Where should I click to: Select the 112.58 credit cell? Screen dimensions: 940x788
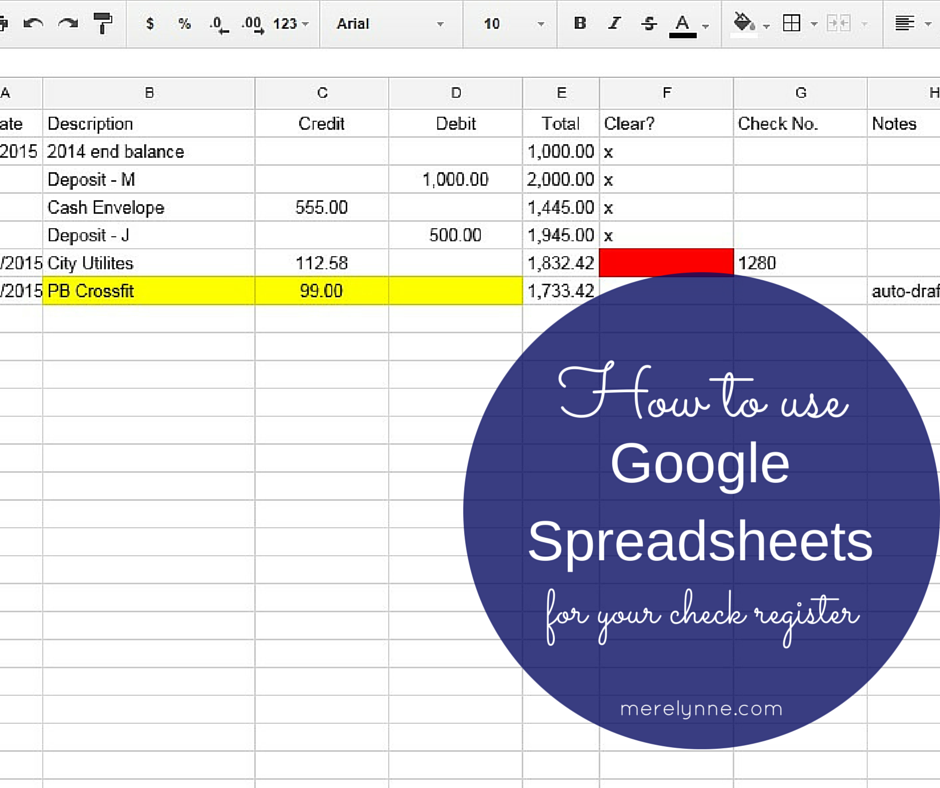(322, 263)
